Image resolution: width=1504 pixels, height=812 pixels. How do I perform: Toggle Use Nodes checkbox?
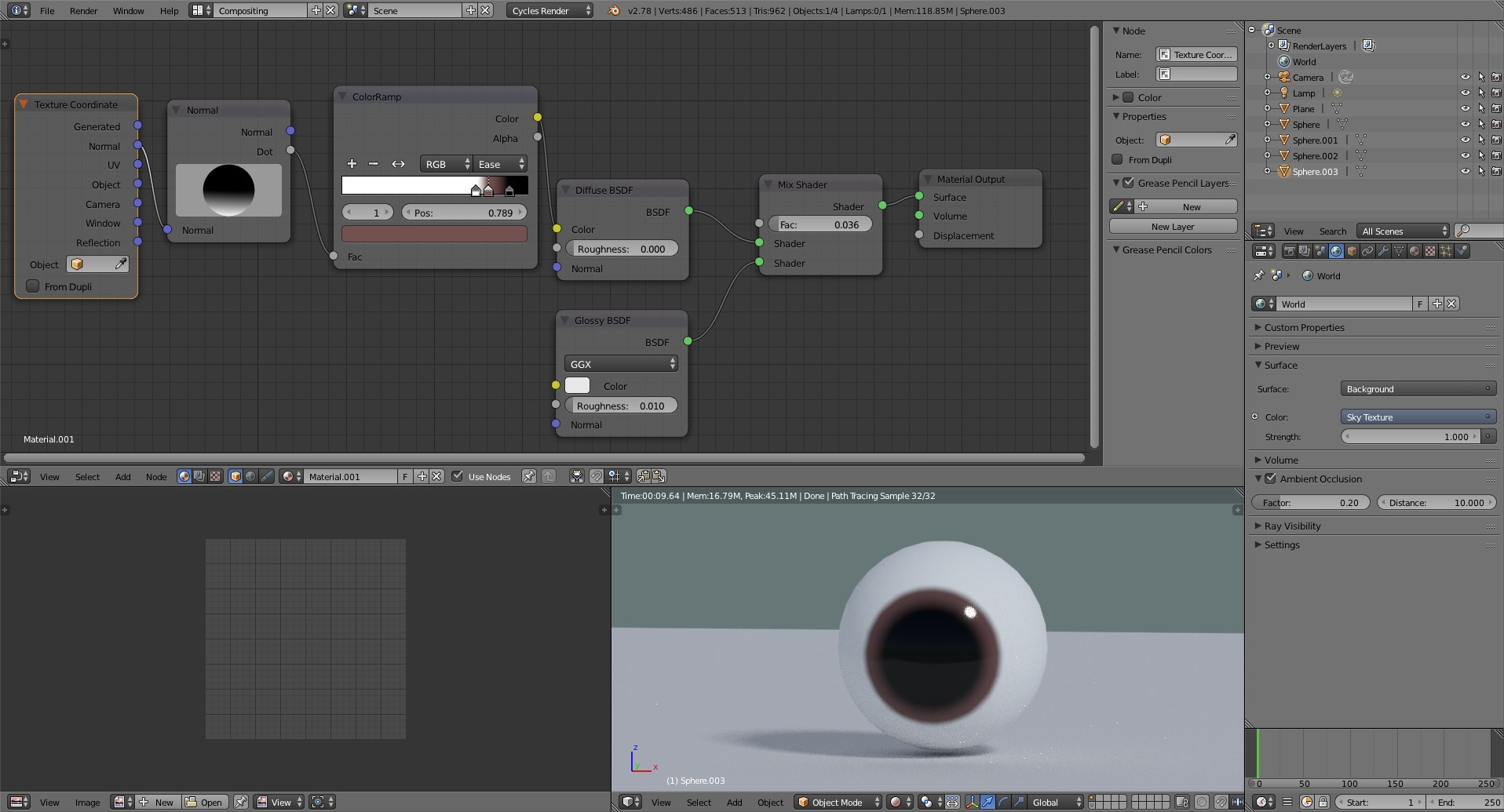pos(458,476)
